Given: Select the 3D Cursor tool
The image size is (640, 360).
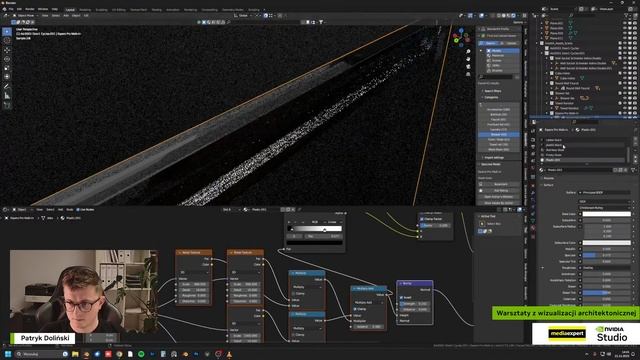Looking at the screenshot, I should pyautogui.click(x=7, y=40).
